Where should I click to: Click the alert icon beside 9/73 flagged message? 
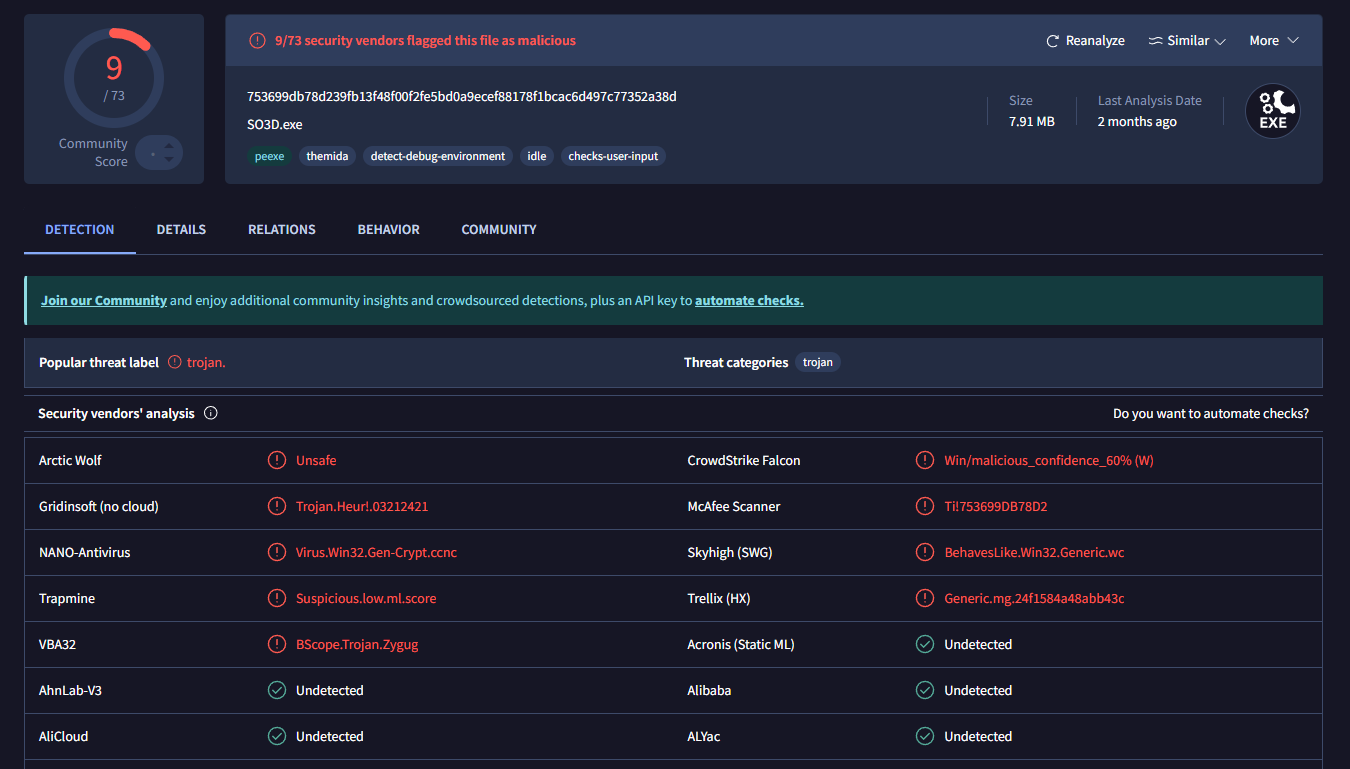click(257, 41)
